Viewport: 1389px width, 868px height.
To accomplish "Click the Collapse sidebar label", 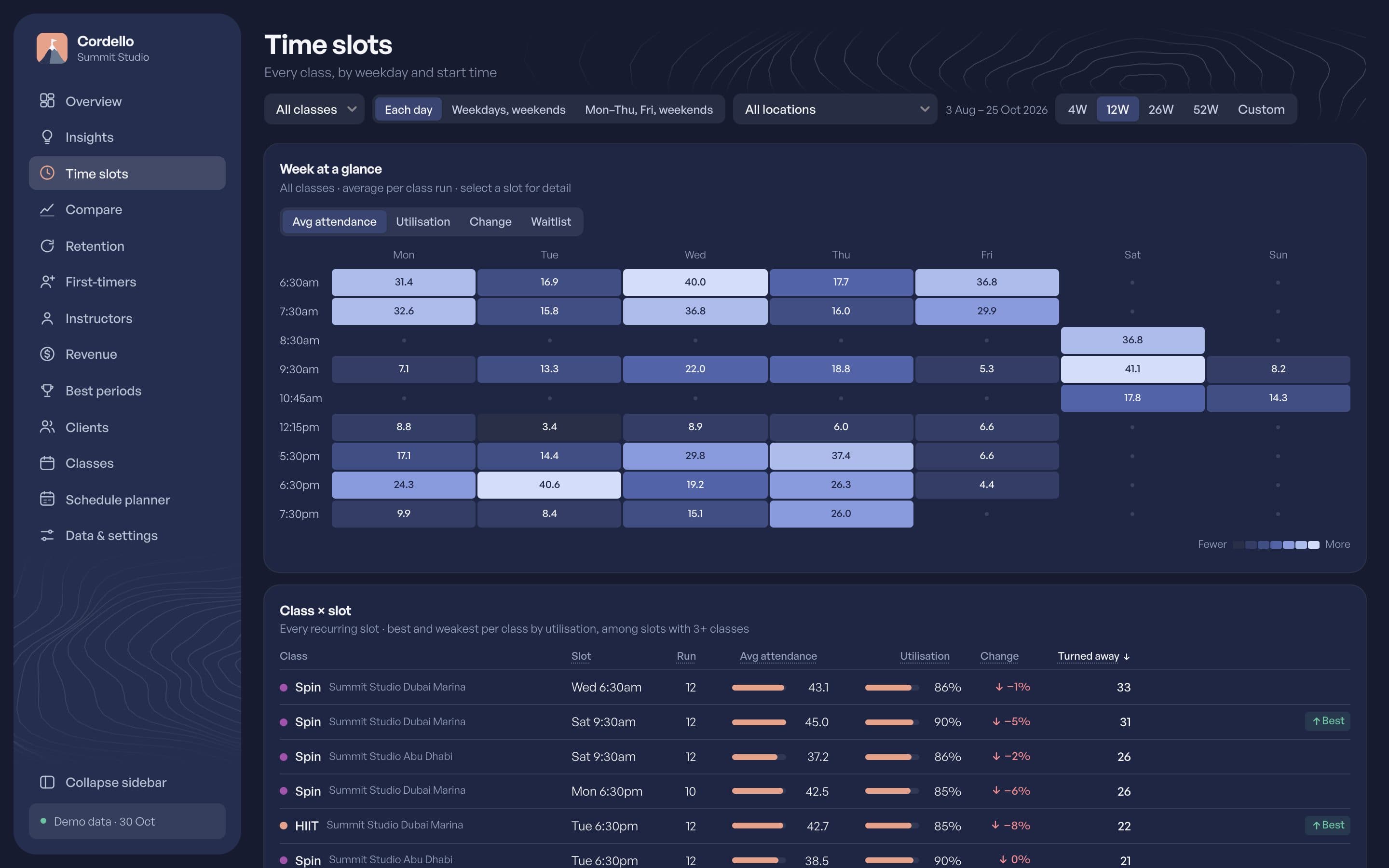I will 116,782.
